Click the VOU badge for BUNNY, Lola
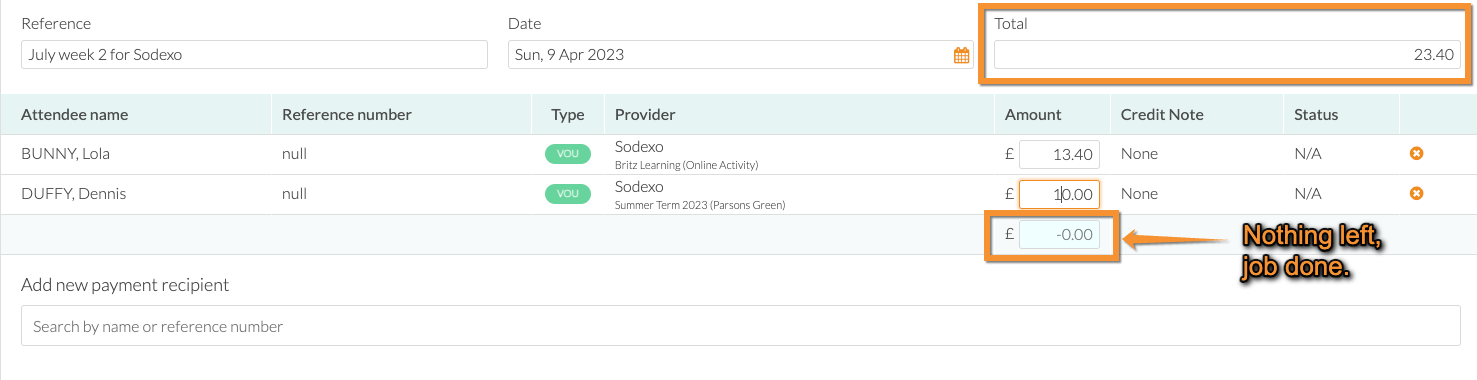Image resolution: width=1477 pixels, height=380 pixels. pyautogui.click(x=567, y=154)
